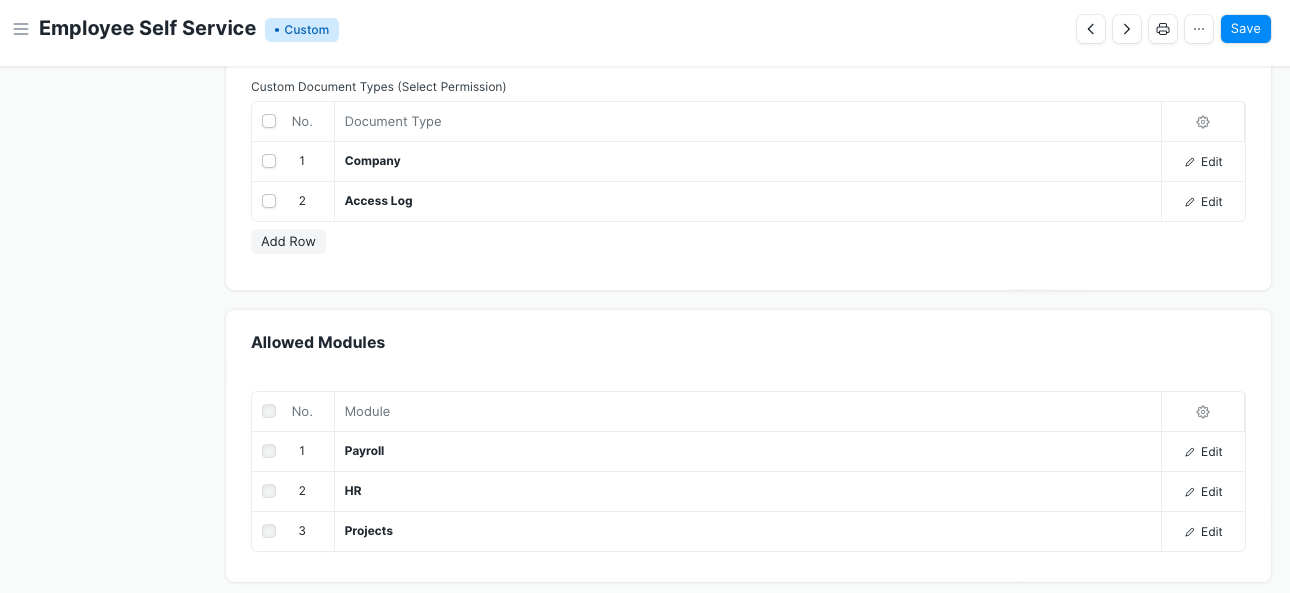
Task: Toggle the sidebar hamburger menu icon
Action: click(x=20, y=29)
